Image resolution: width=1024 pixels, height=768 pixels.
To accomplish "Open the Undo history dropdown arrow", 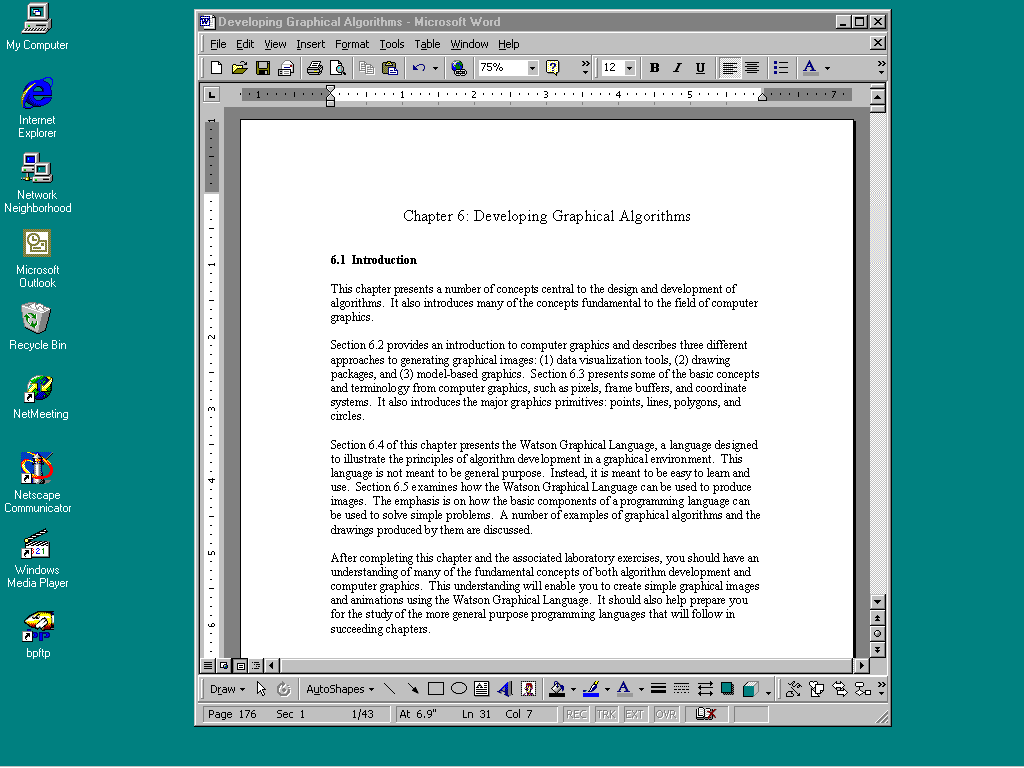I will 436,68.
